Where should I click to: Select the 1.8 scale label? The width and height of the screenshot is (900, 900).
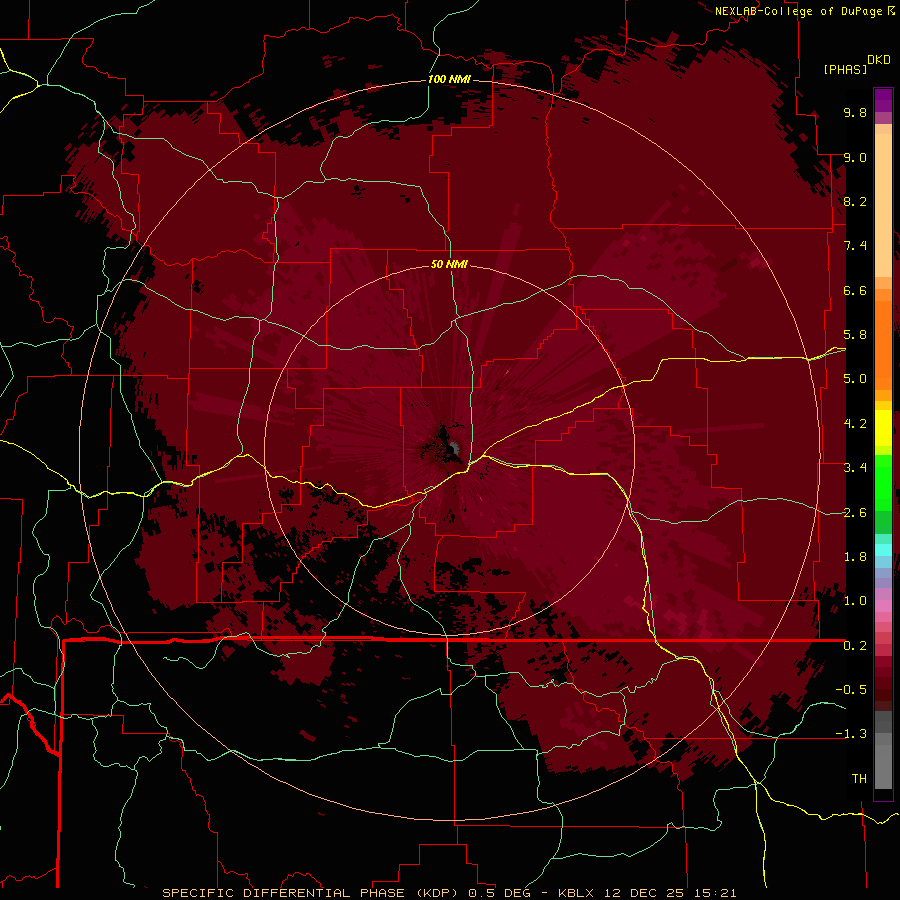pos(855,557)
